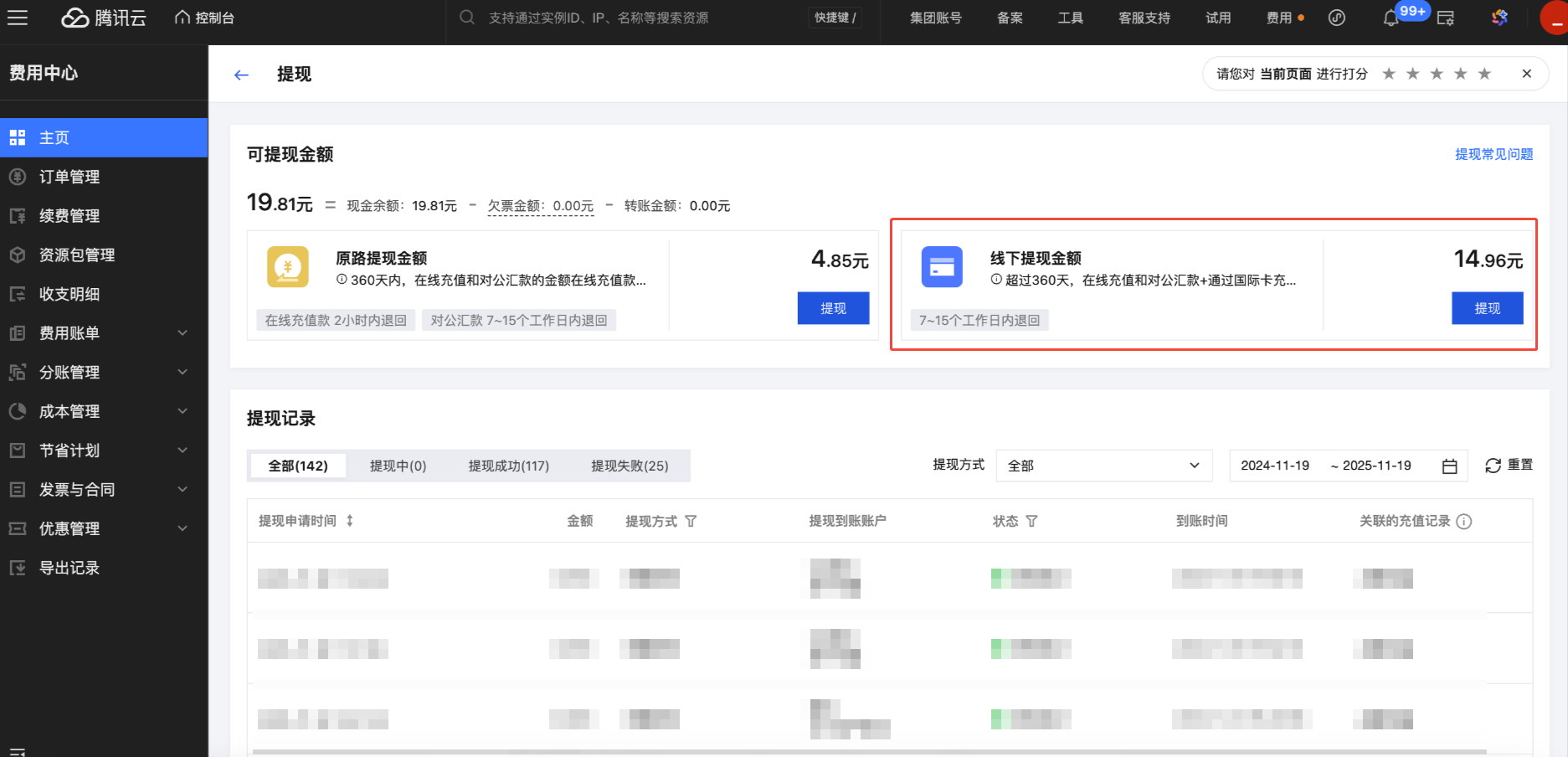1568x757 pixels.
Task: Click the calendar icon in date range
Action: point(1450,466)
